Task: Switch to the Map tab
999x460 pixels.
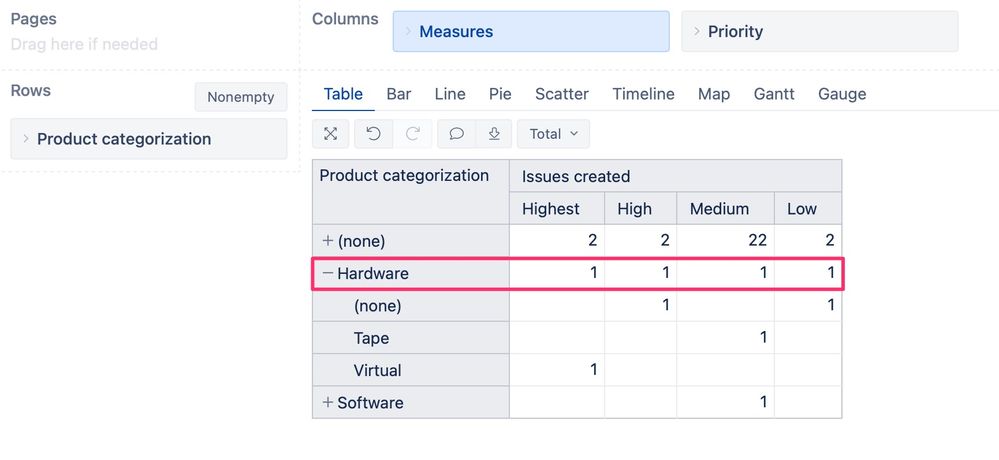Action: coord(714,94)
